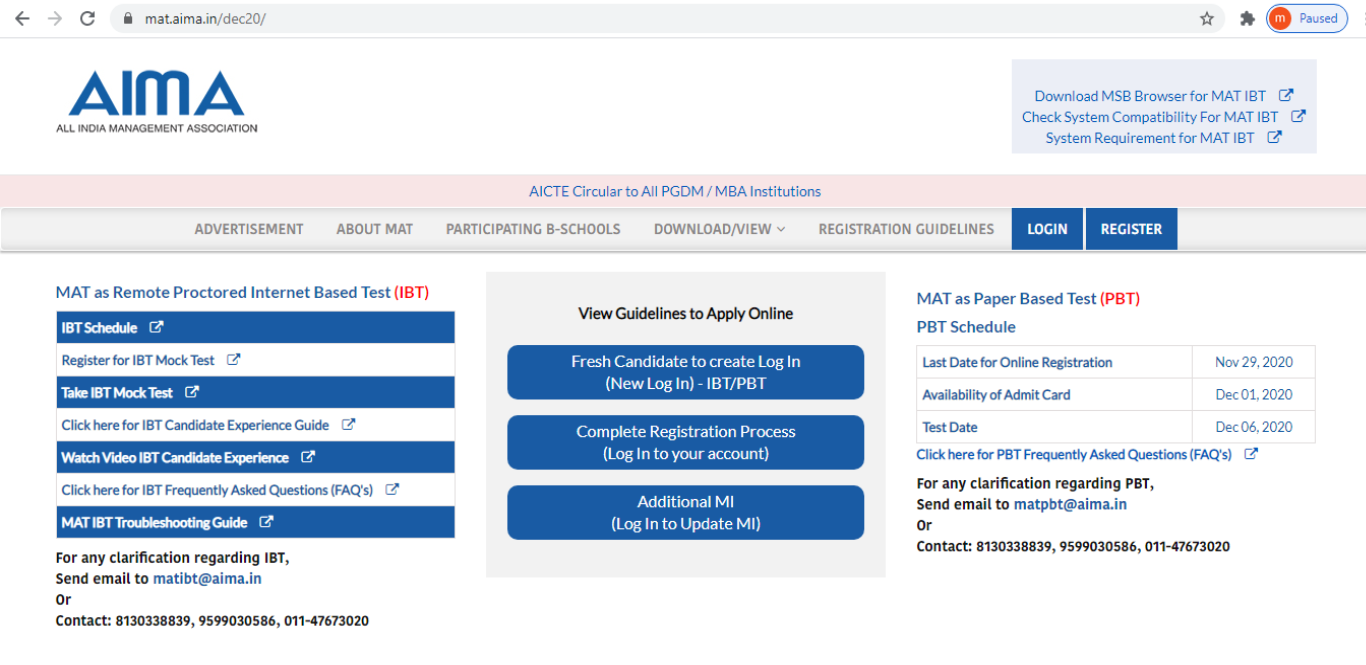
Task: Click the REGISTER button
Action: point(1131,229)
